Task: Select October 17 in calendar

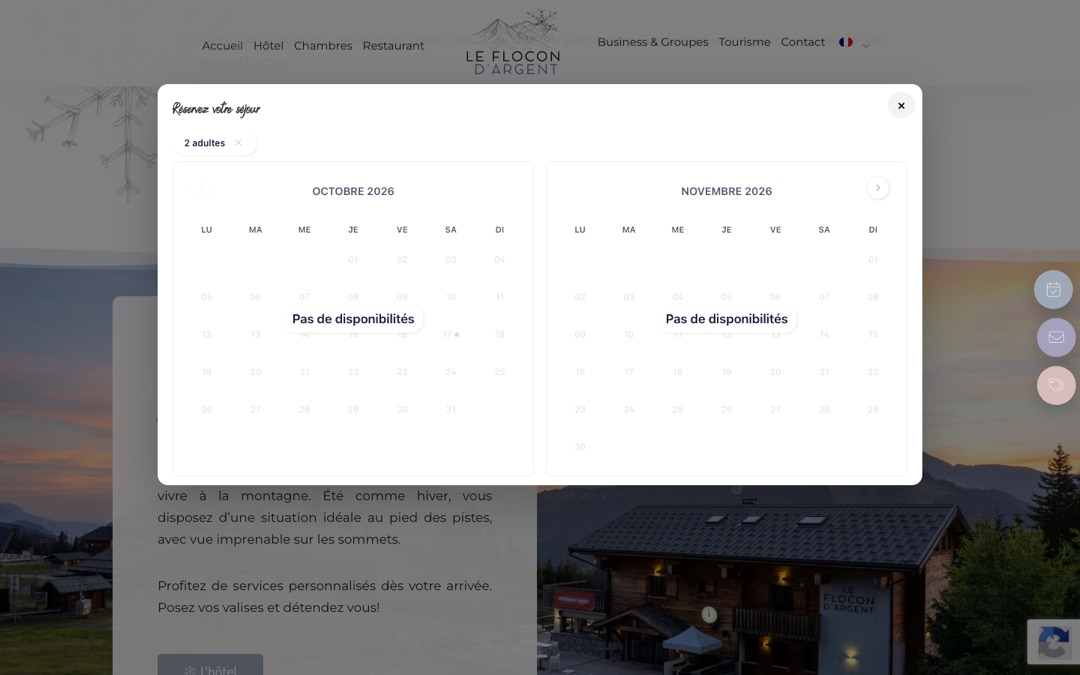Action: point(450,335)
